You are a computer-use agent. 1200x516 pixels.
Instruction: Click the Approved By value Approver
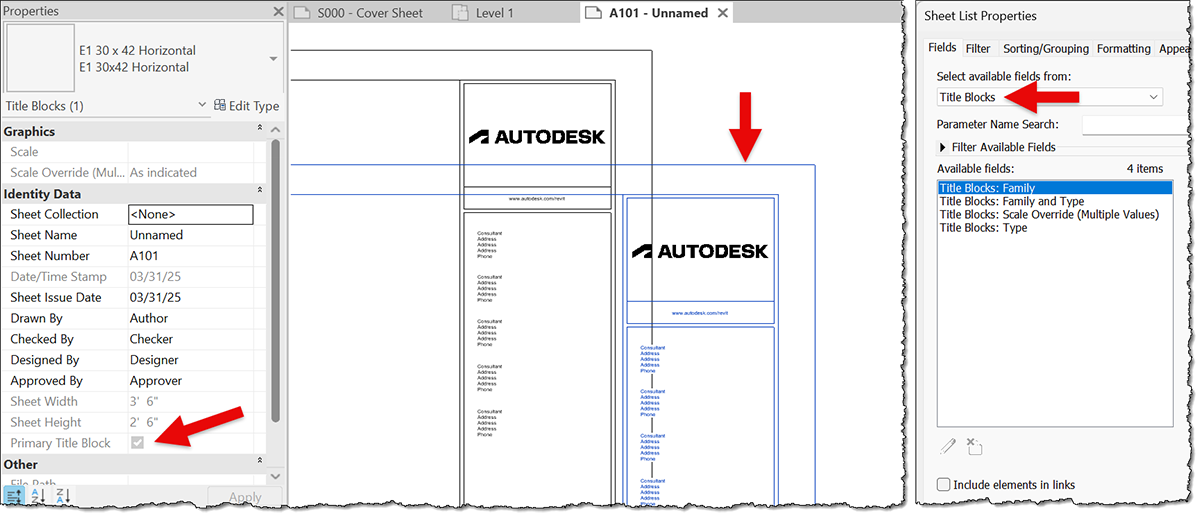[x=156, y=381]
